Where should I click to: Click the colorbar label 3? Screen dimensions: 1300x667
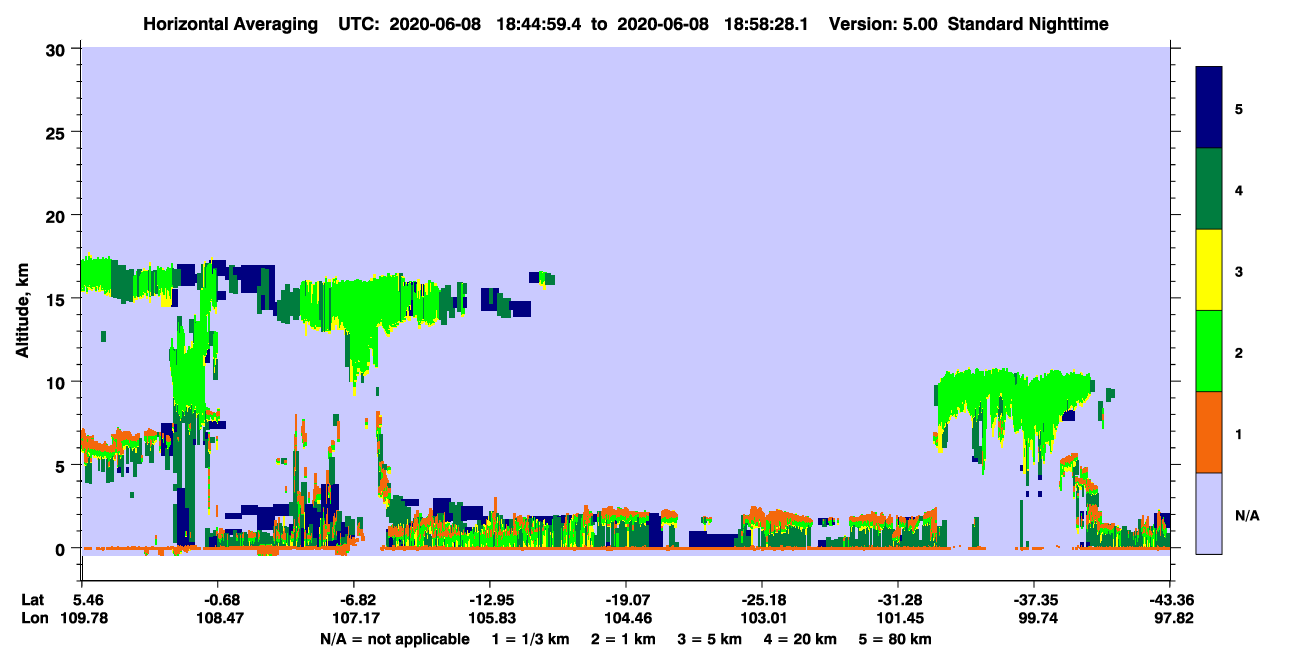pos(1239,271)
